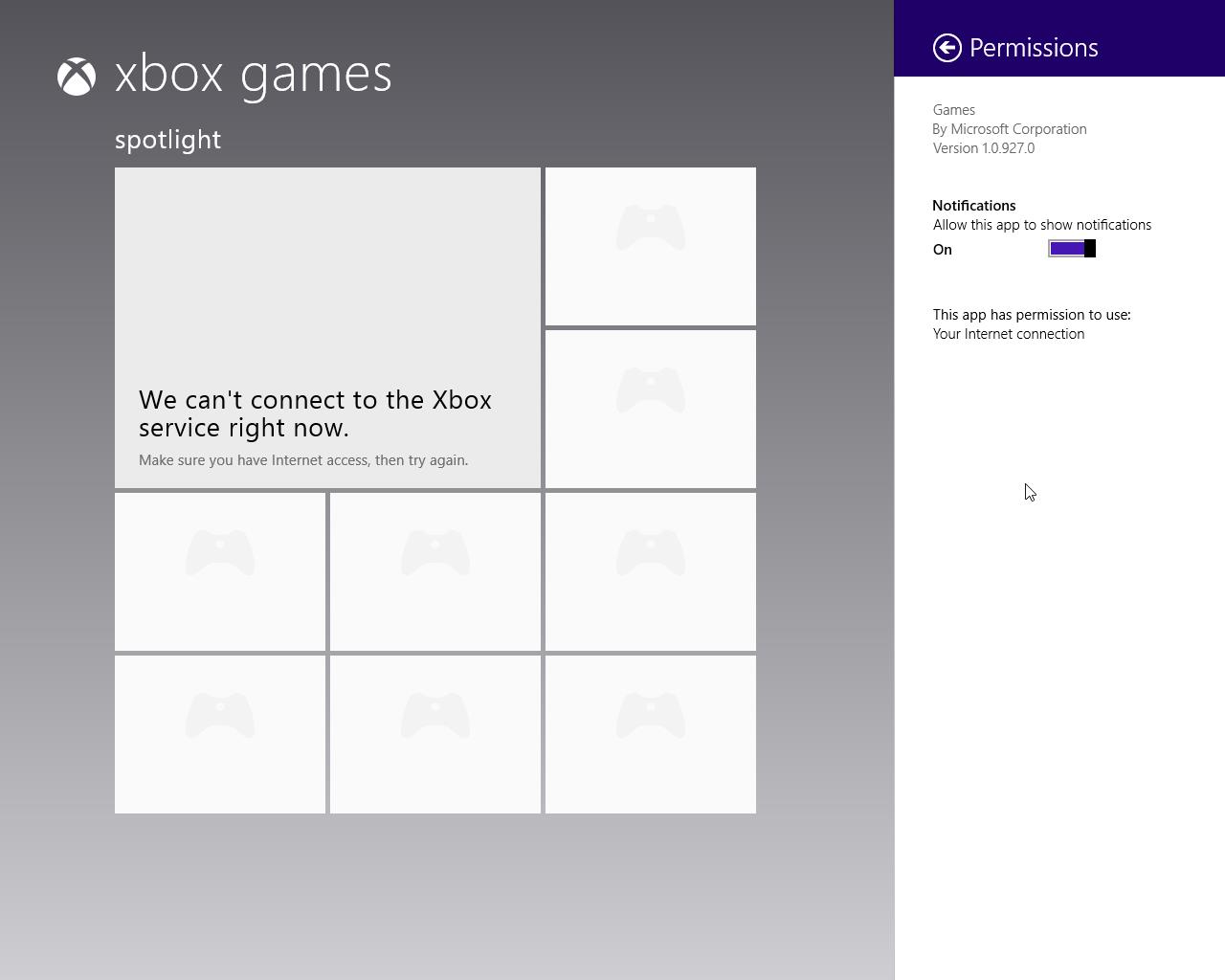Click the 'Notifications' heading

[974, 206]
